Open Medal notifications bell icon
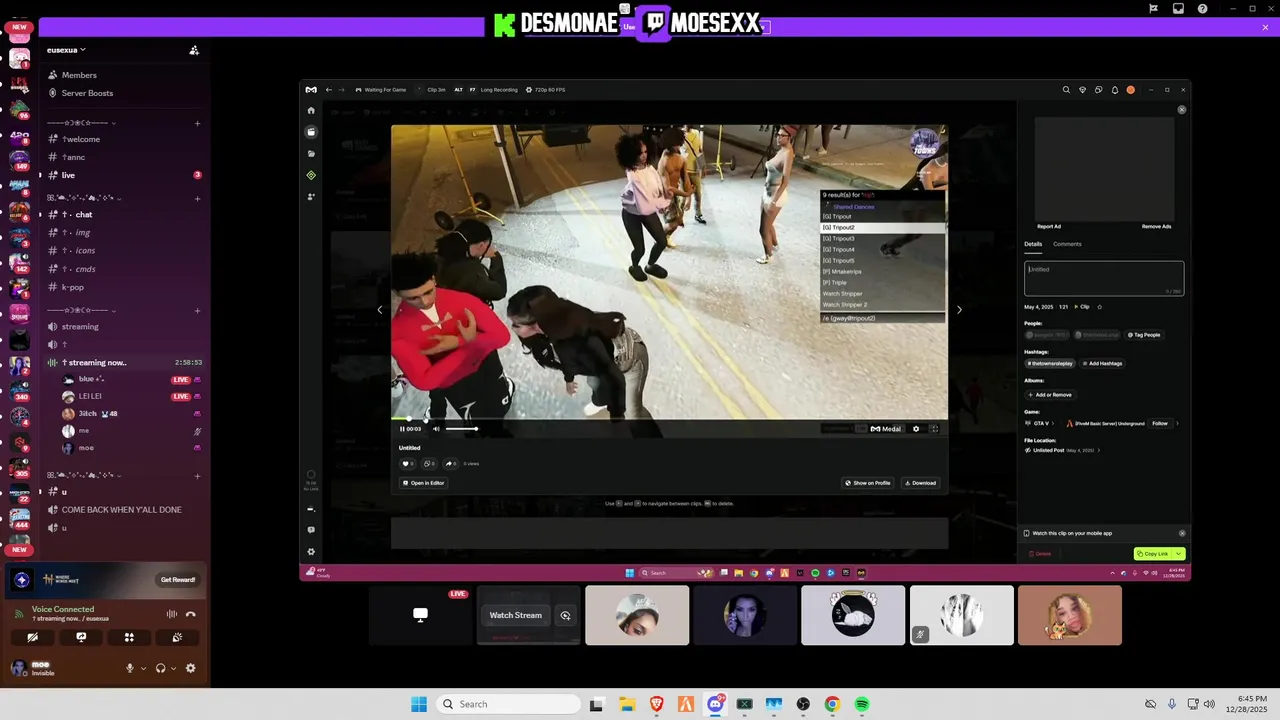 point(1115,90)
